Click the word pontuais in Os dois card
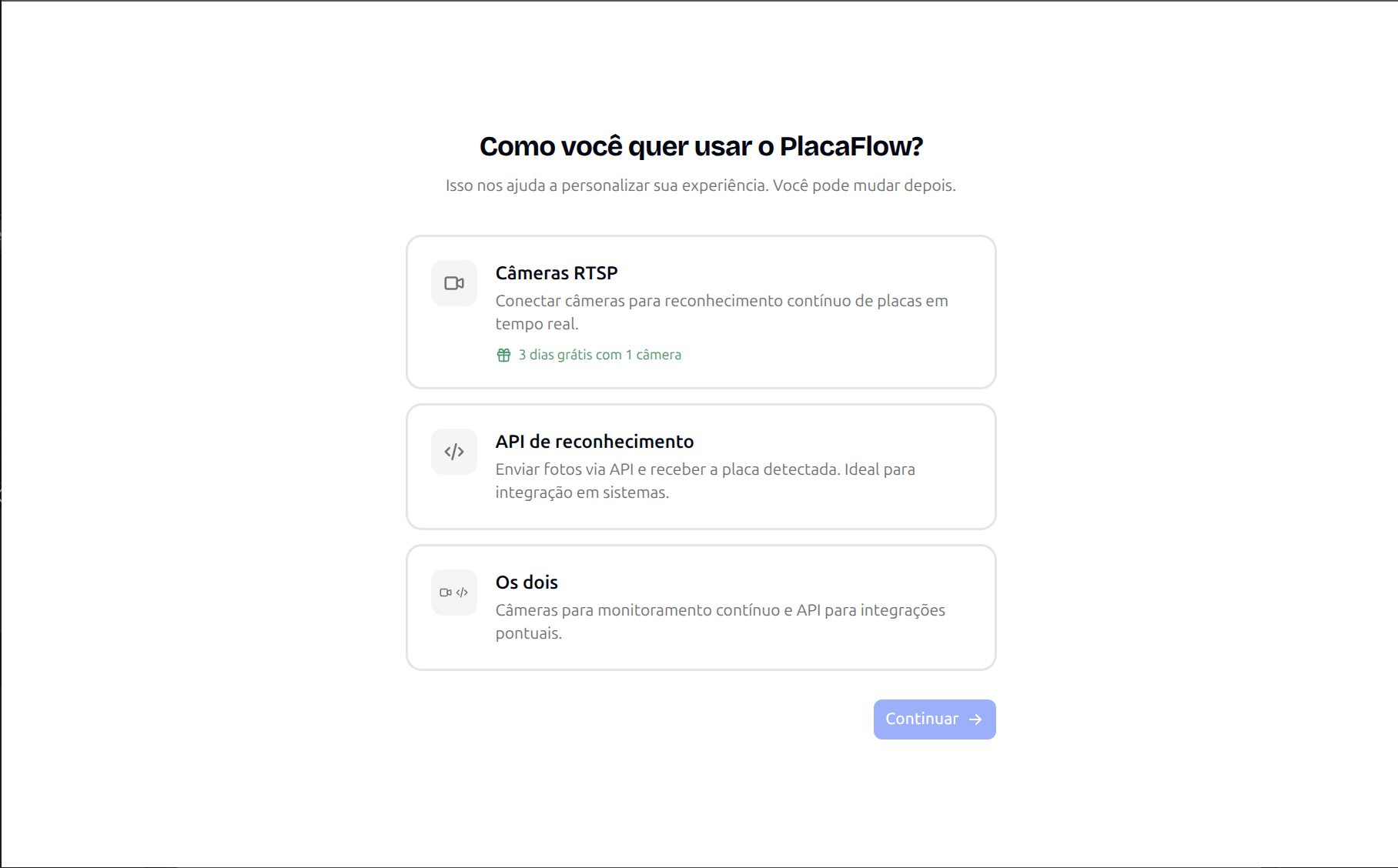This screenshot has width=1398, height=868. [529, 633]
